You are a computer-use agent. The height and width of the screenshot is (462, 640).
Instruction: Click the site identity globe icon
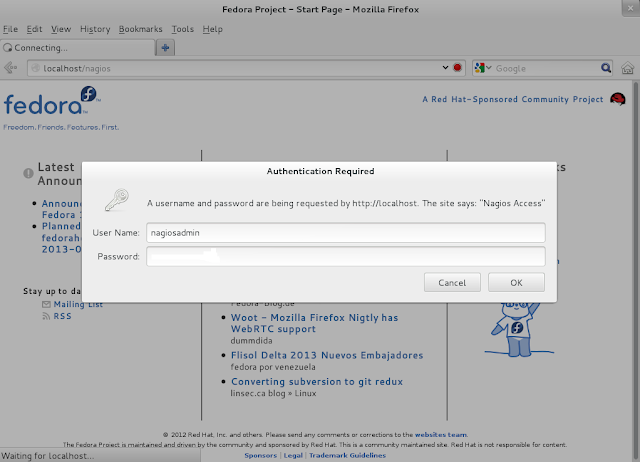pyautogui.click(x=36, y=68)
